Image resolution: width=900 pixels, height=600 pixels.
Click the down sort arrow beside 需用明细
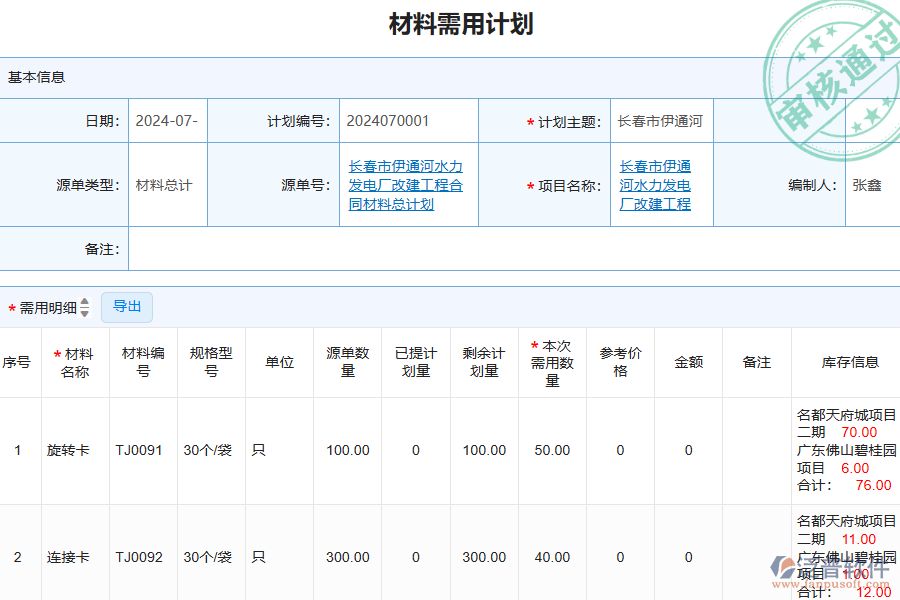click(x=85, y=311)
